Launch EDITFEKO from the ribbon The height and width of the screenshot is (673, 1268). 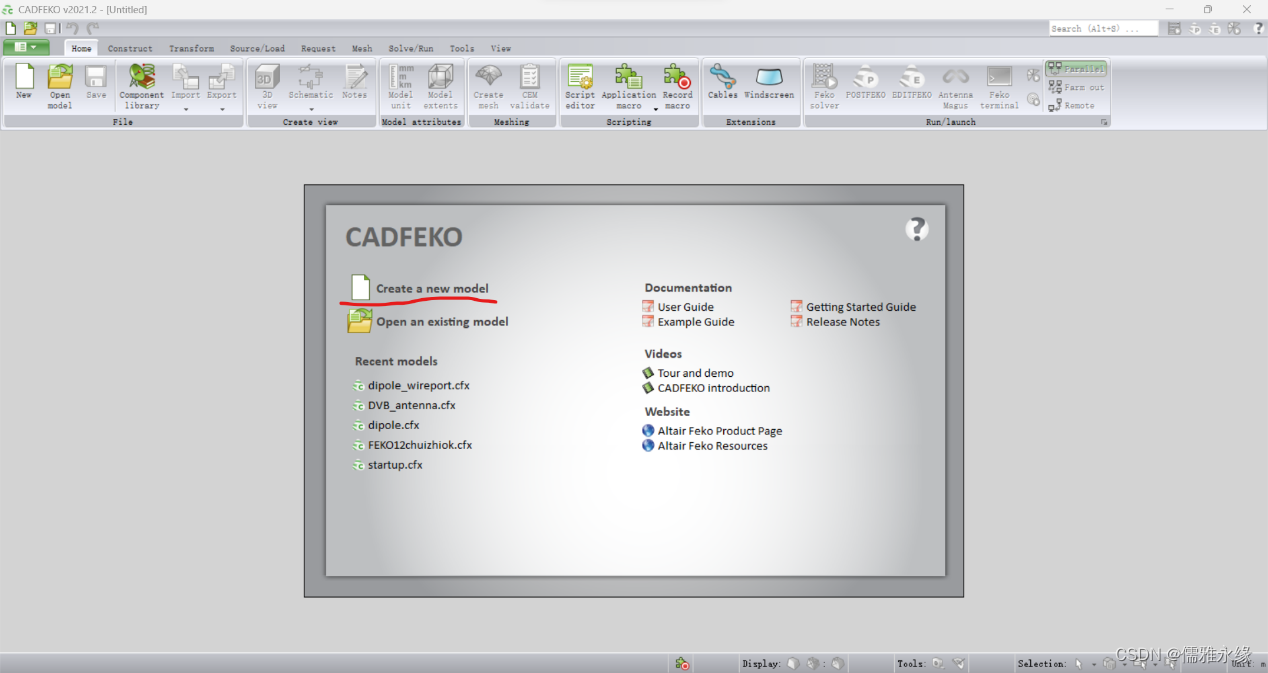coord(912,82)
